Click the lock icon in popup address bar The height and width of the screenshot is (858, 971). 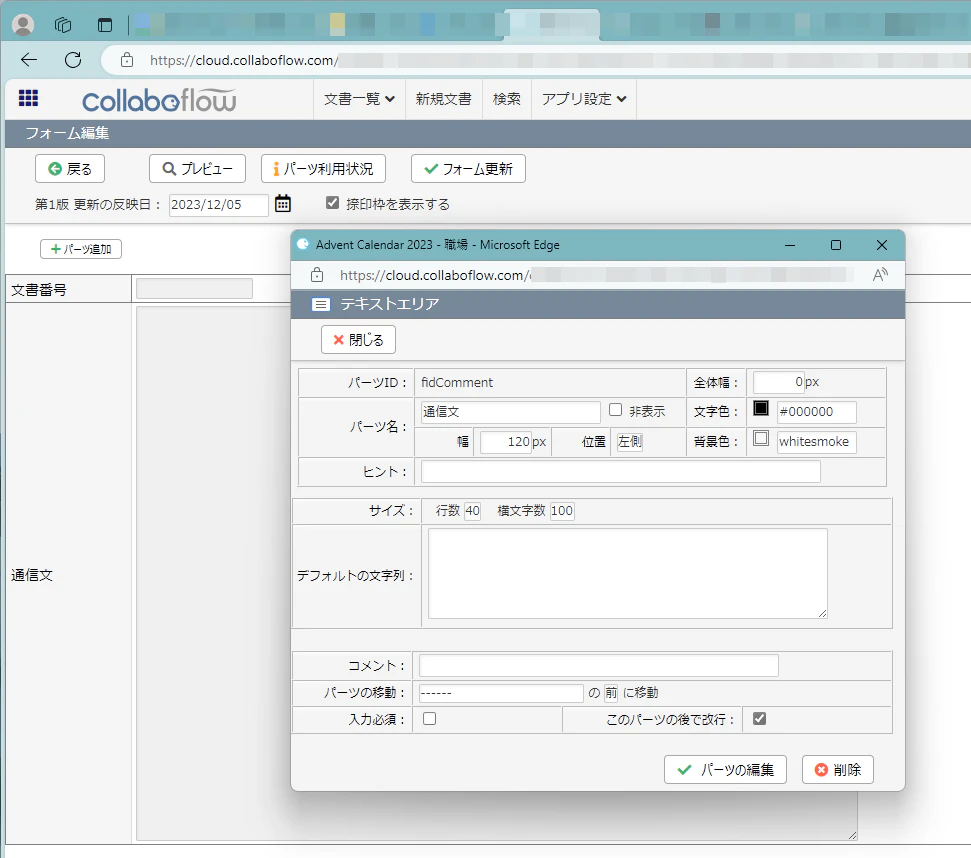tap(317, 275)
